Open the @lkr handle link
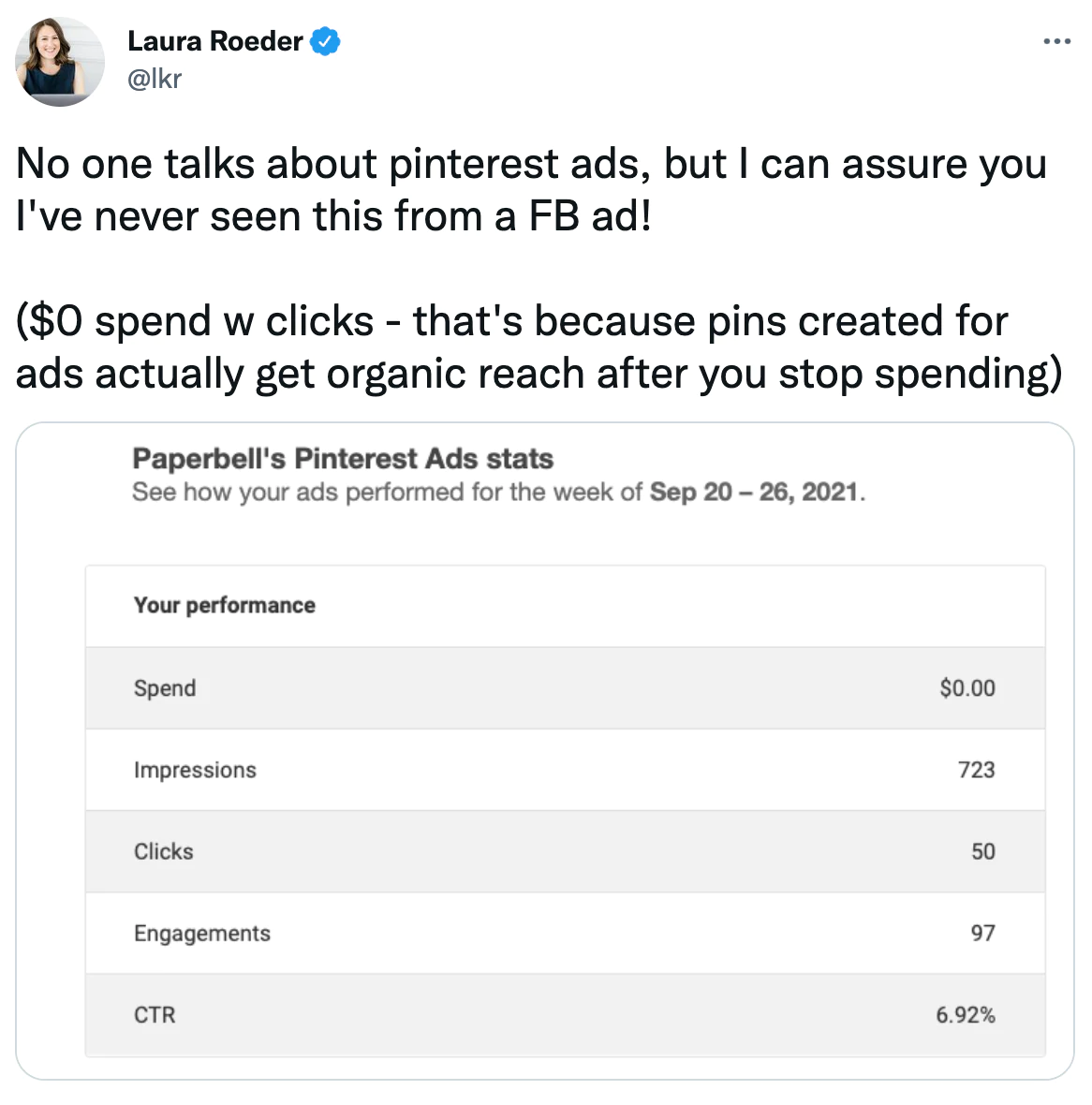This screenshot has width=1092, height=1105. [155, 79]
